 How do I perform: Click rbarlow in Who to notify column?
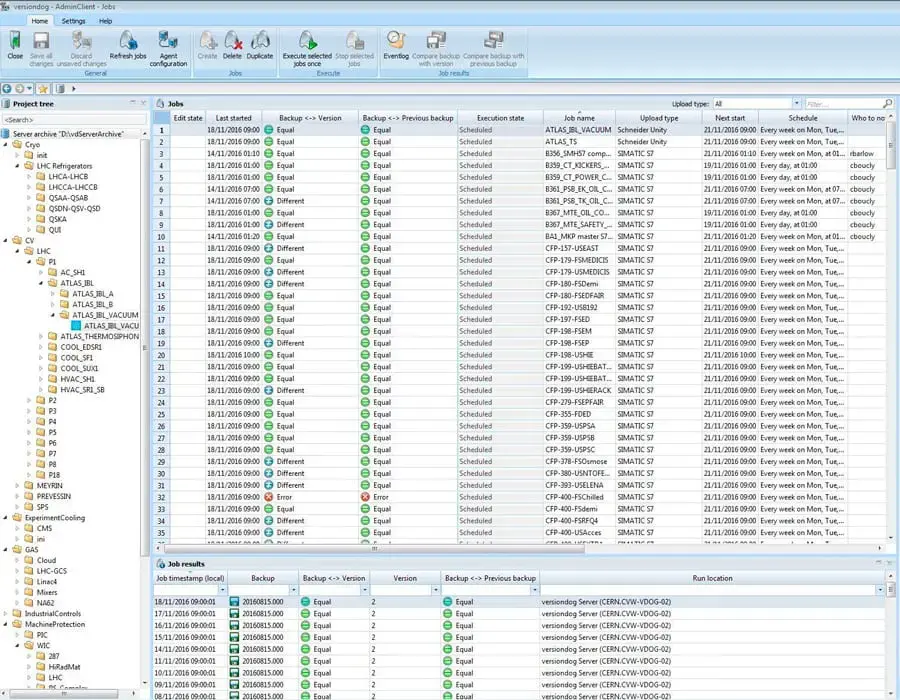(862, 154)
